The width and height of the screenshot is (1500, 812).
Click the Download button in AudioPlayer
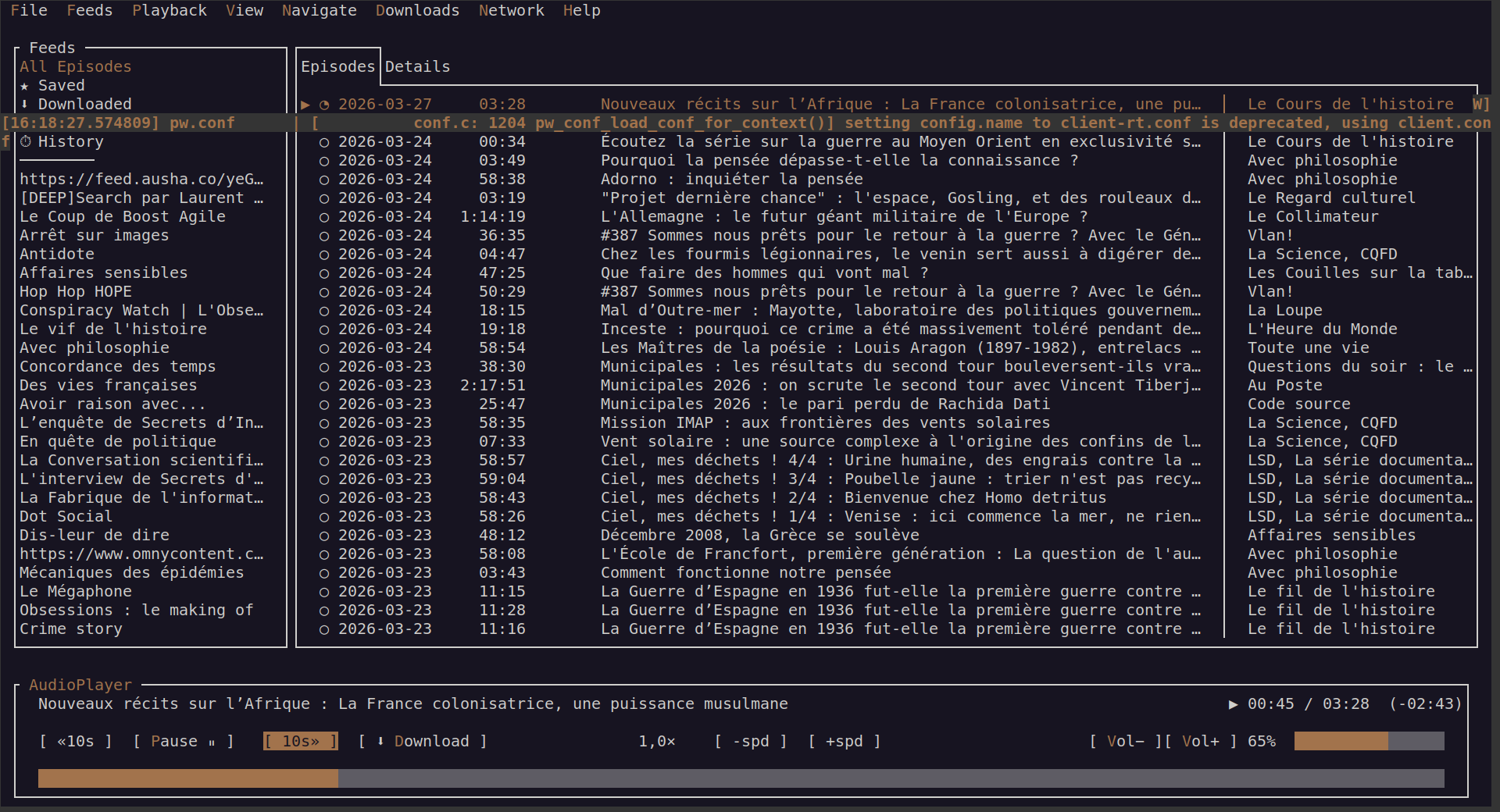tap(423, 742)
